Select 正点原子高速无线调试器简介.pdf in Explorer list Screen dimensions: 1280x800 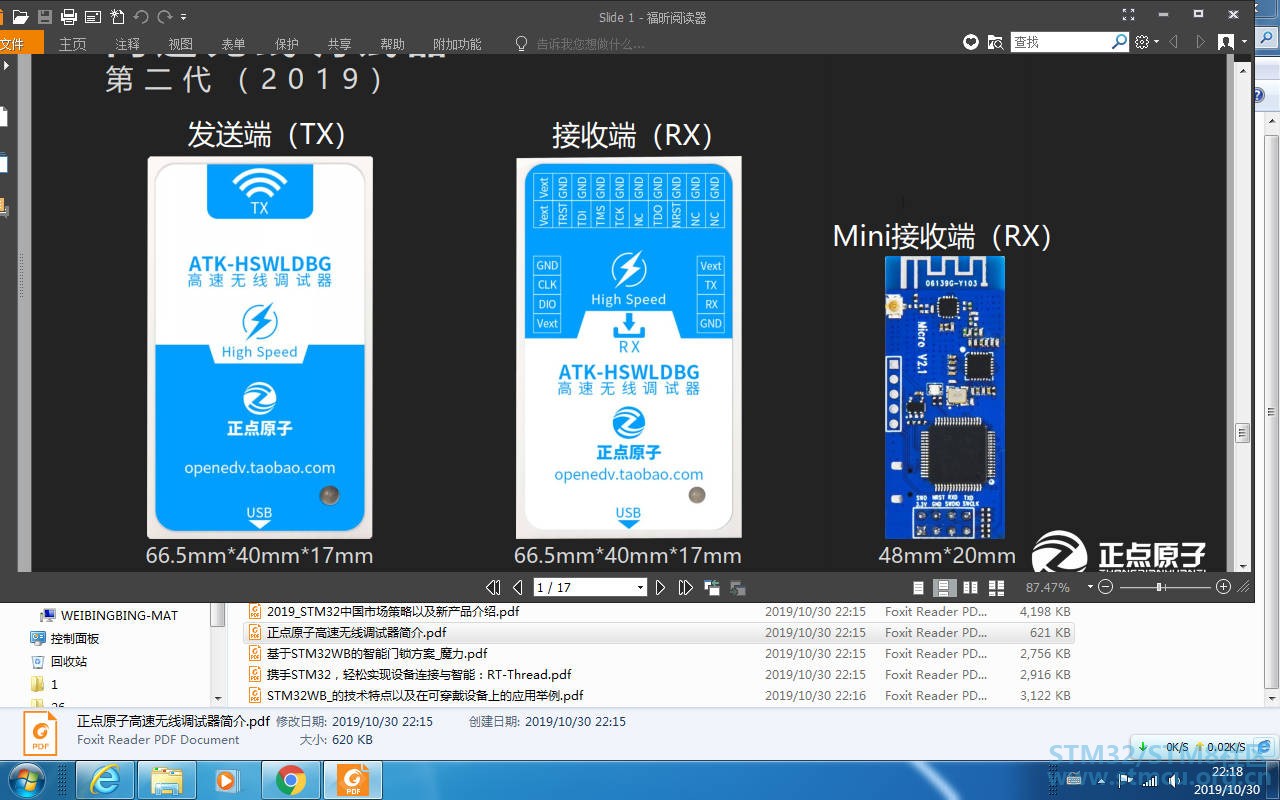click(x=356, y=632)
